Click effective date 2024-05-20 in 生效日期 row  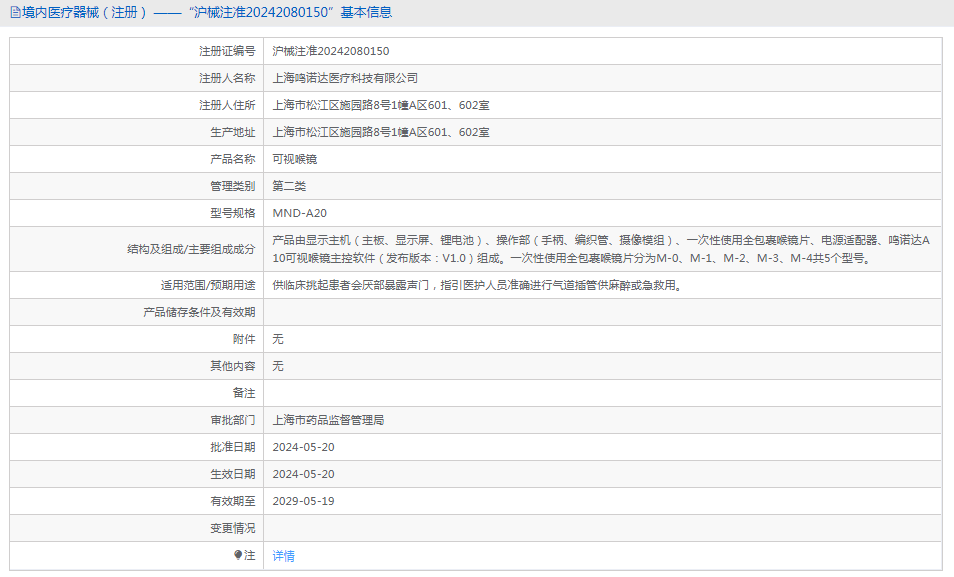pos(303,474)
